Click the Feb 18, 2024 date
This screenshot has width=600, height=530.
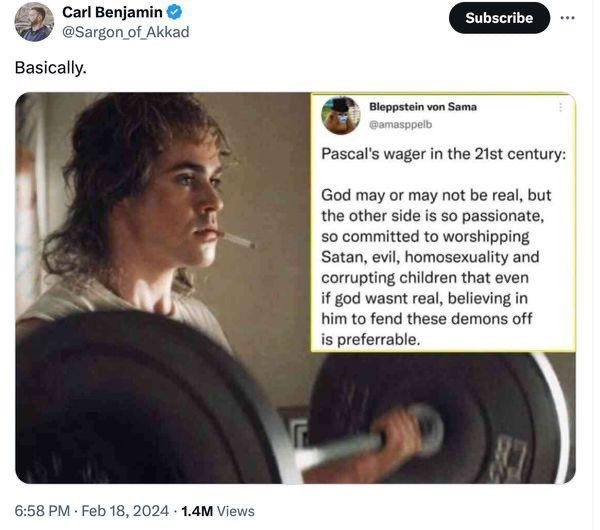click(125, 511)
